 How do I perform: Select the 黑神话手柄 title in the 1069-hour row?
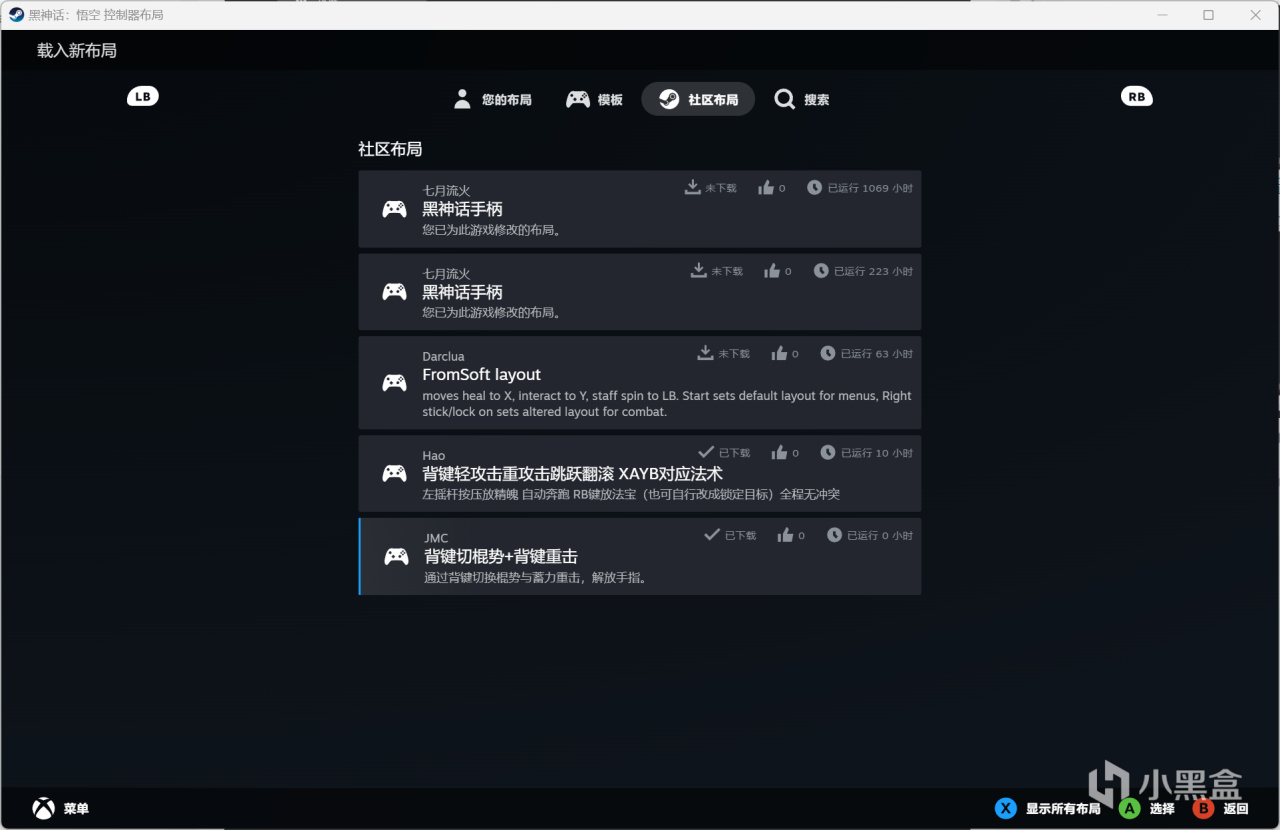(462, 209)
